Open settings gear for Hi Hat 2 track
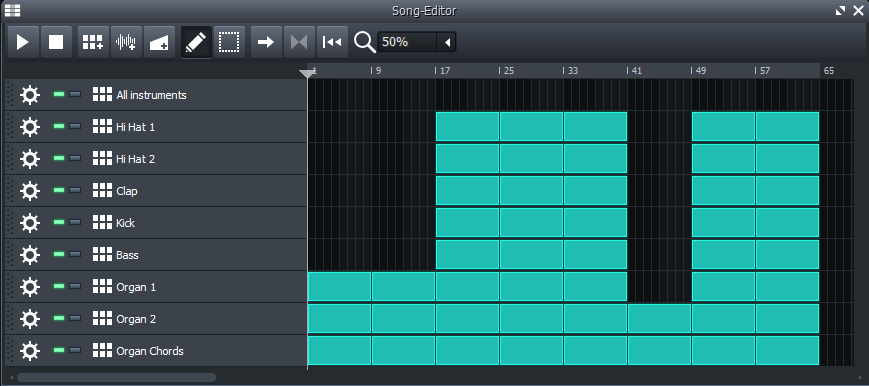Screen dimensions: 869x386 pos(29,159)
